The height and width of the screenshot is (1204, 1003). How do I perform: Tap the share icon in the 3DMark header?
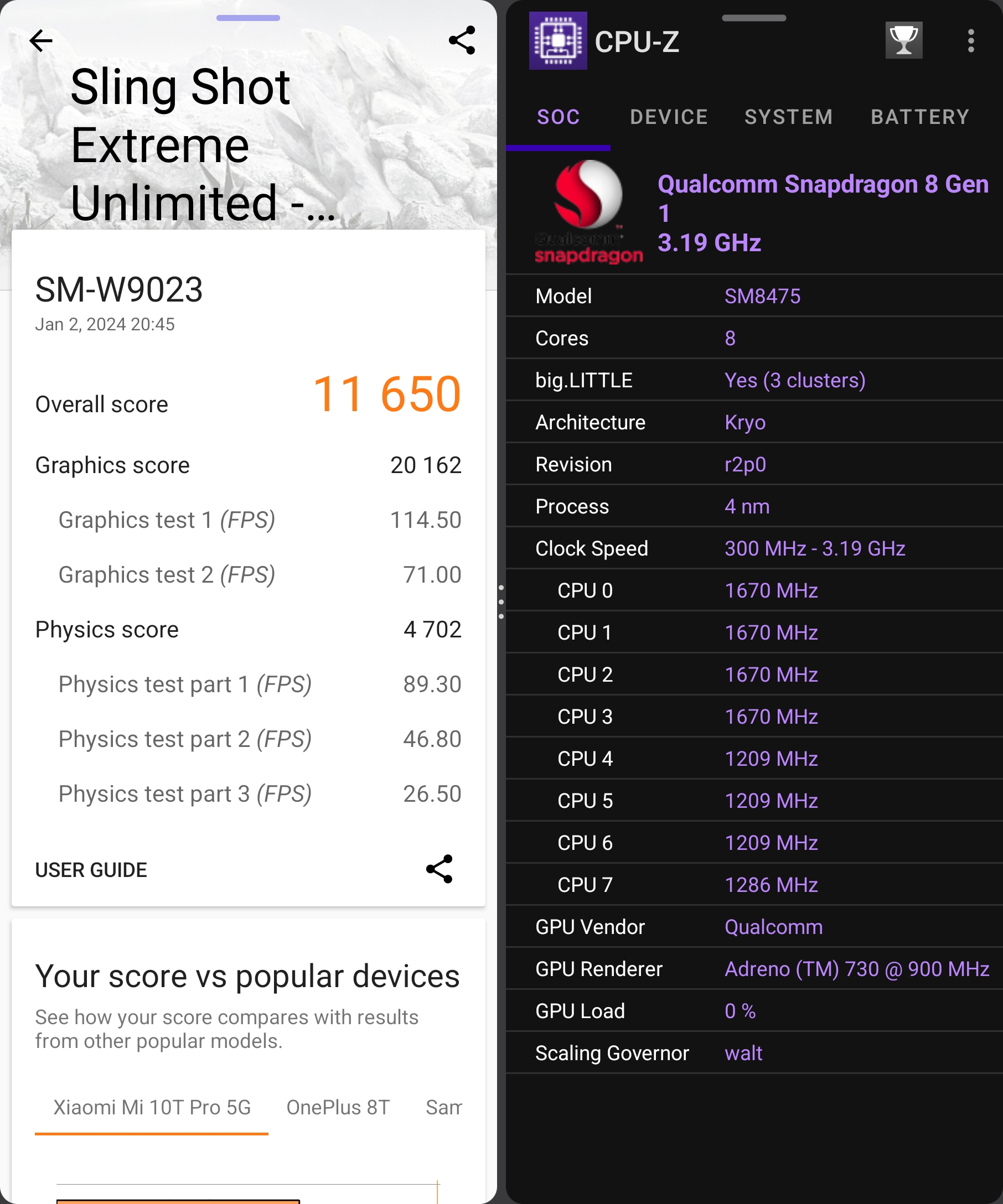click(462, 40)
